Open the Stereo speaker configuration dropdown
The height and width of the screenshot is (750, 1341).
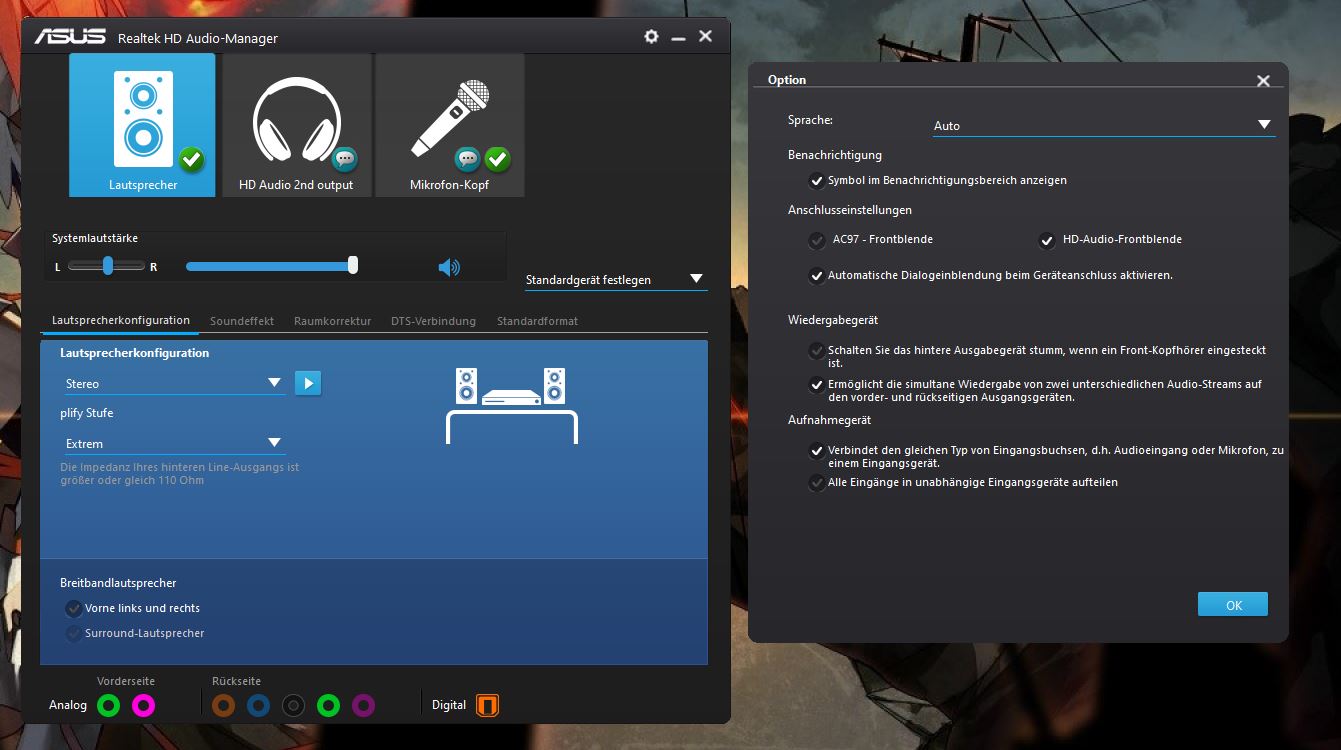[175, 383]
